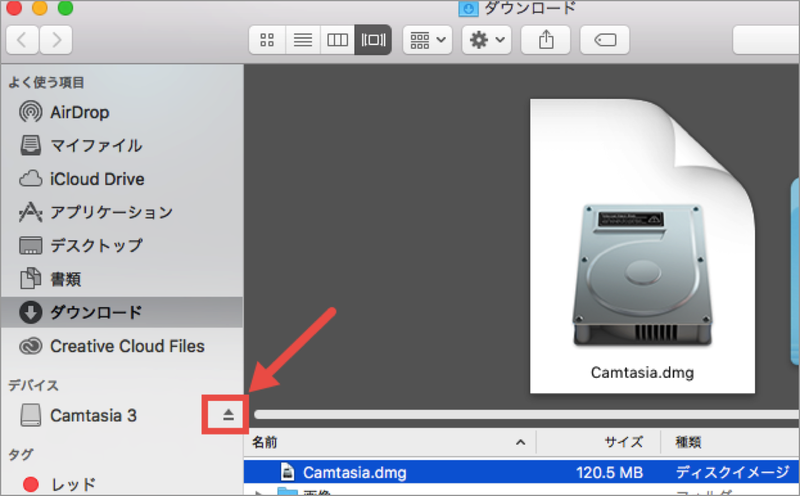
Task: Go back with the left arrow button
Action: [22, 40]
